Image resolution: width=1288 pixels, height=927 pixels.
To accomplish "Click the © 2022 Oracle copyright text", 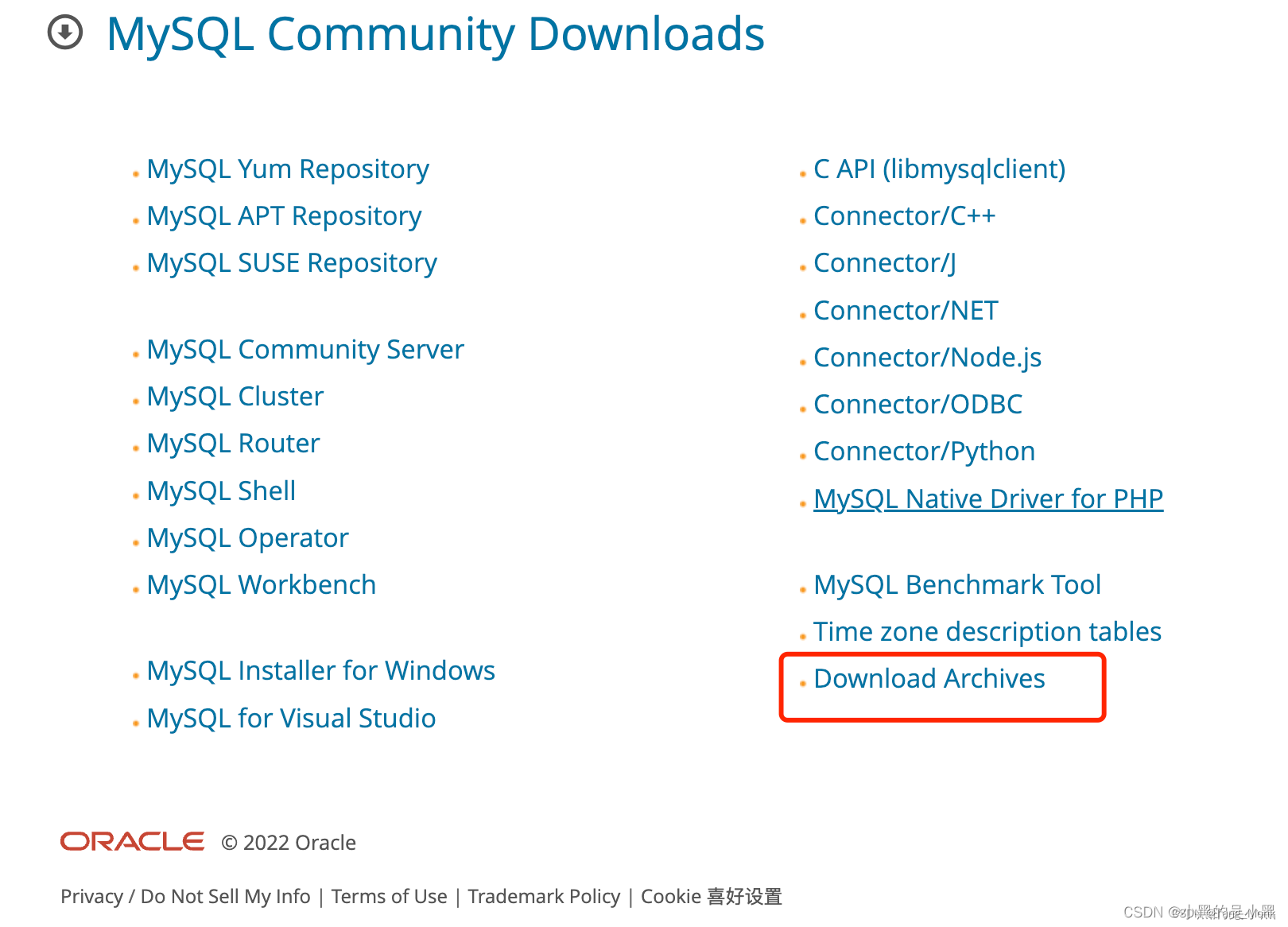I will click(x=289, y=843).
